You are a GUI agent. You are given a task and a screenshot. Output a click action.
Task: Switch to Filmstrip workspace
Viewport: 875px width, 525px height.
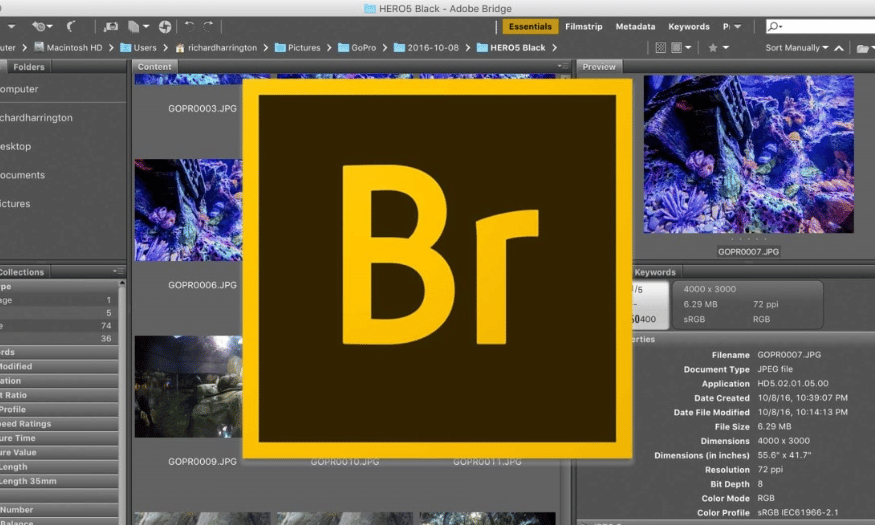(583, 26)
